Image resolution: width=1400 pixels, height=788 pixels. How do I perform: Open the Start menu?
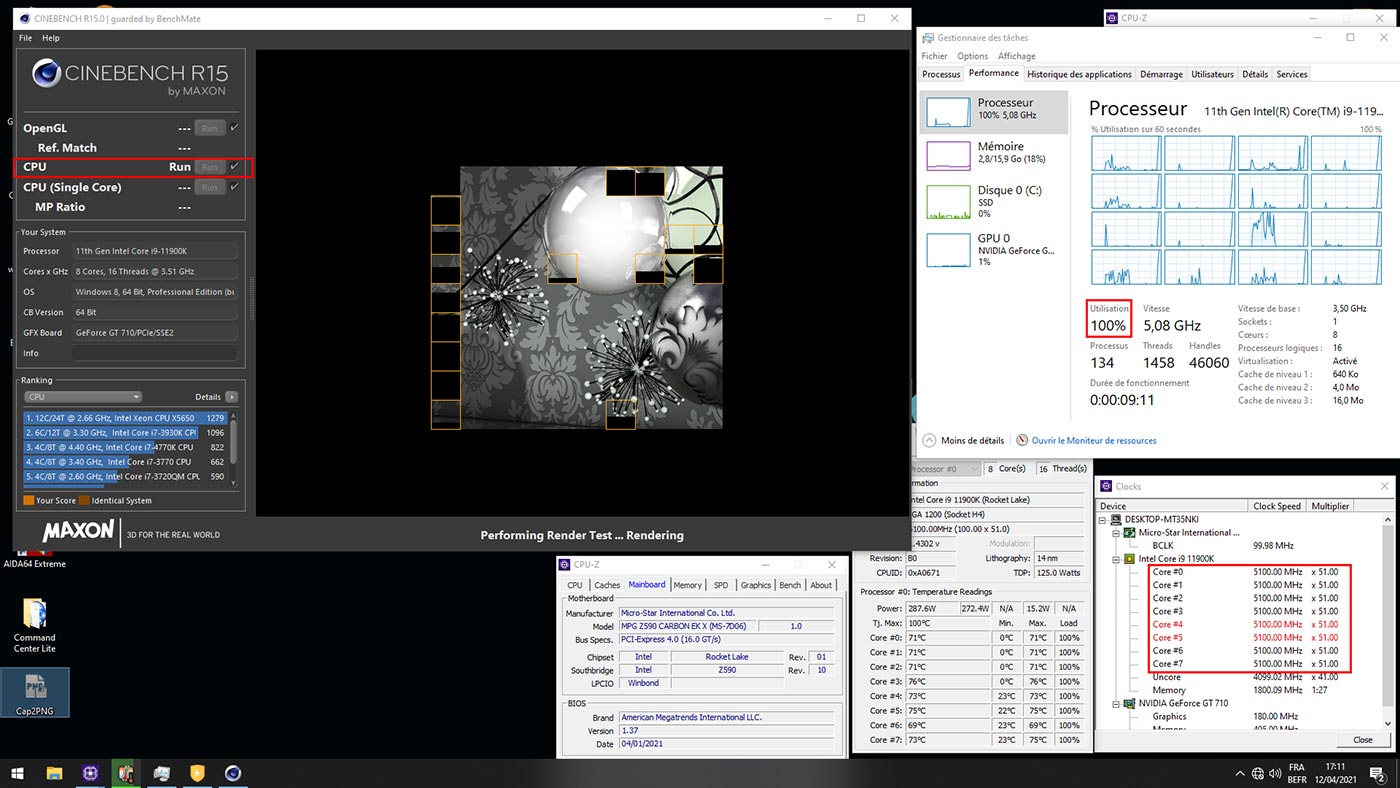point(18,773)
